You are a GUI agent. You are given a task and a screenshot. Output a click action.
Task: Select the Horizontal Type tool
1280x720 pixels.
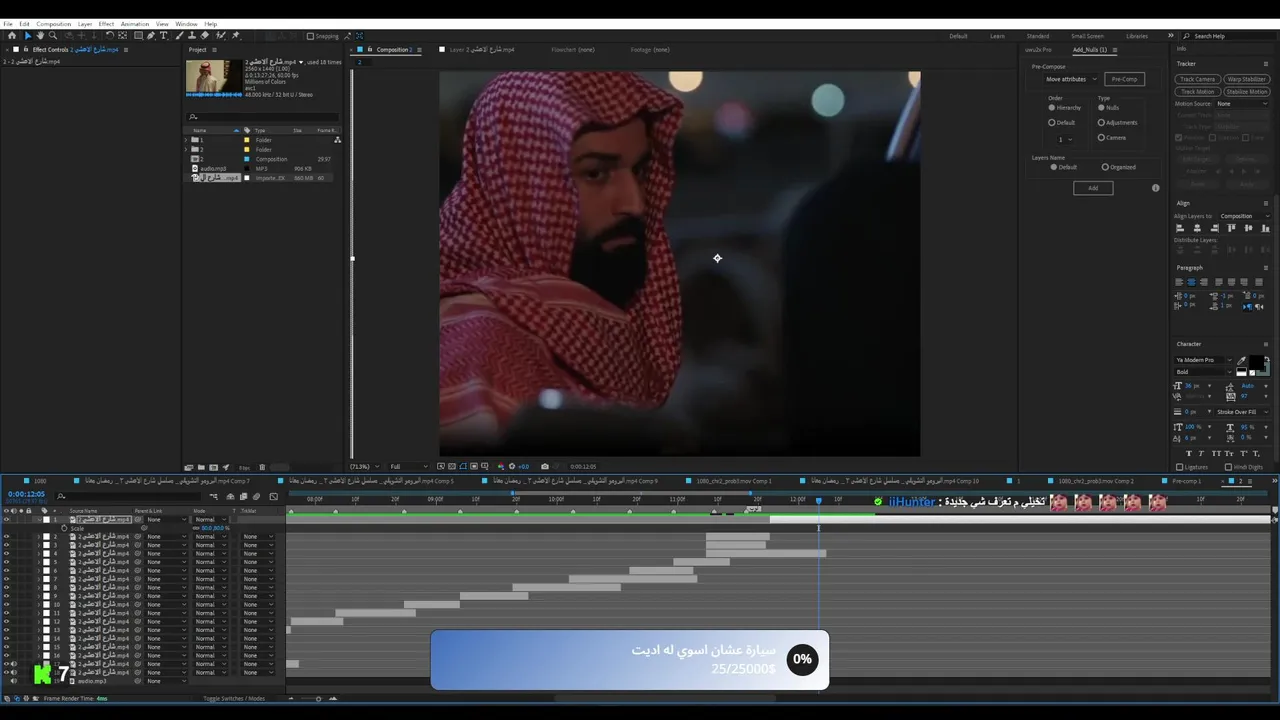164,36
